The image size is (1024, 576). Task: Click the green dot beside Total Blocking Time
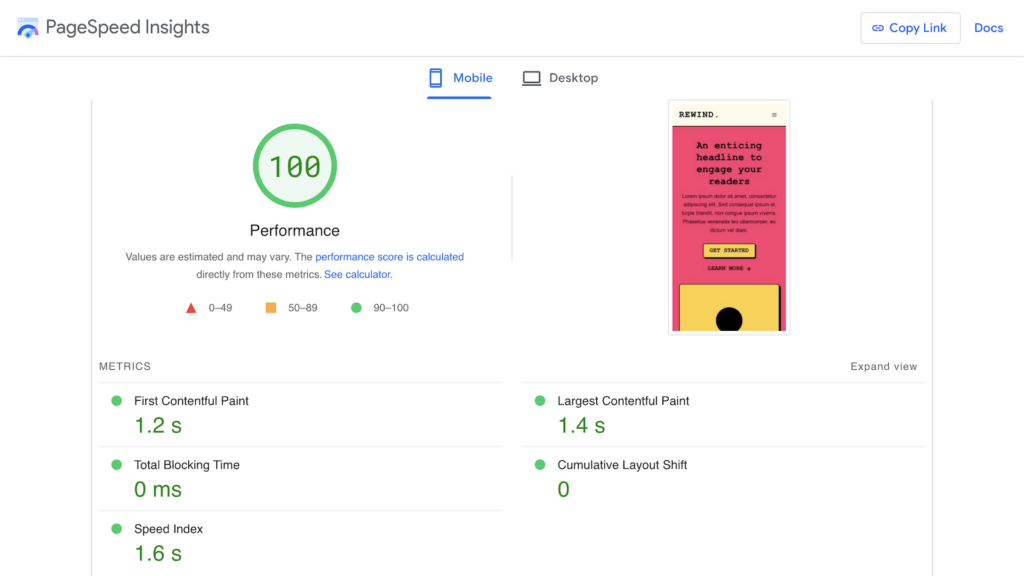point(117,464)
